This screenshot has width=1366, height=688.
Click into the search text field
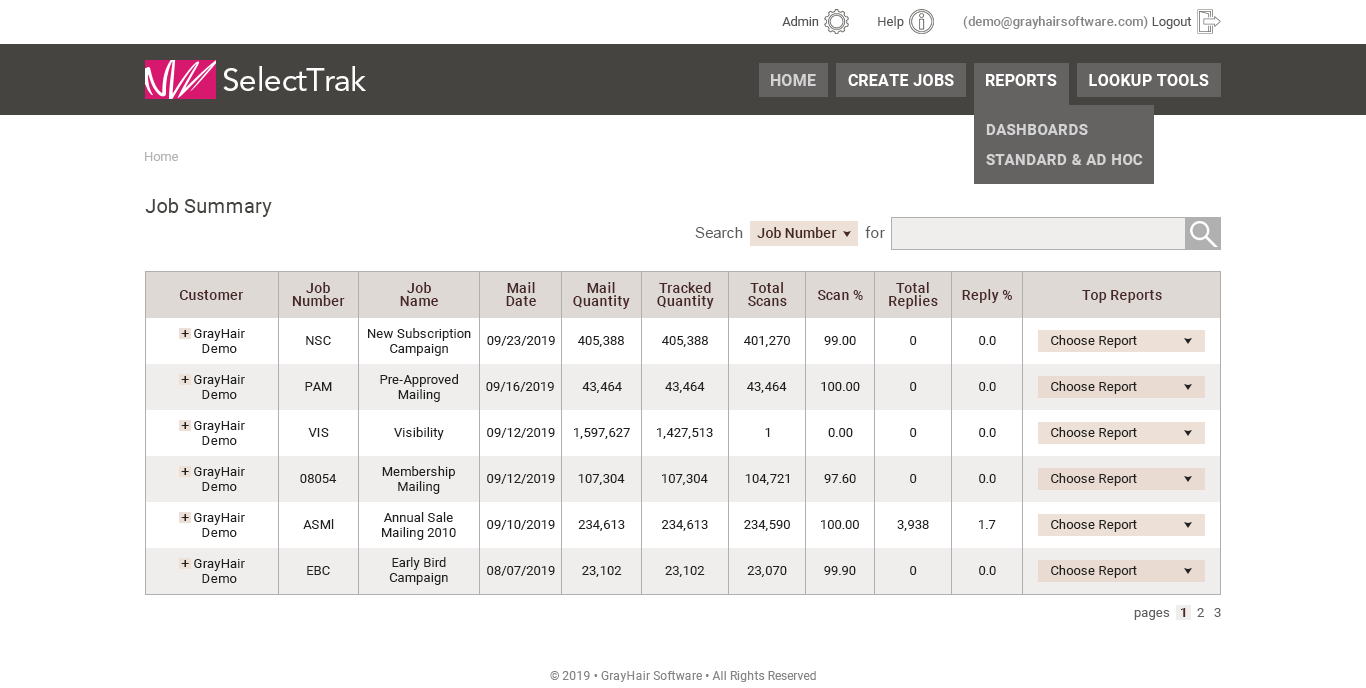pyautogui.click(x=1037, y=234)
